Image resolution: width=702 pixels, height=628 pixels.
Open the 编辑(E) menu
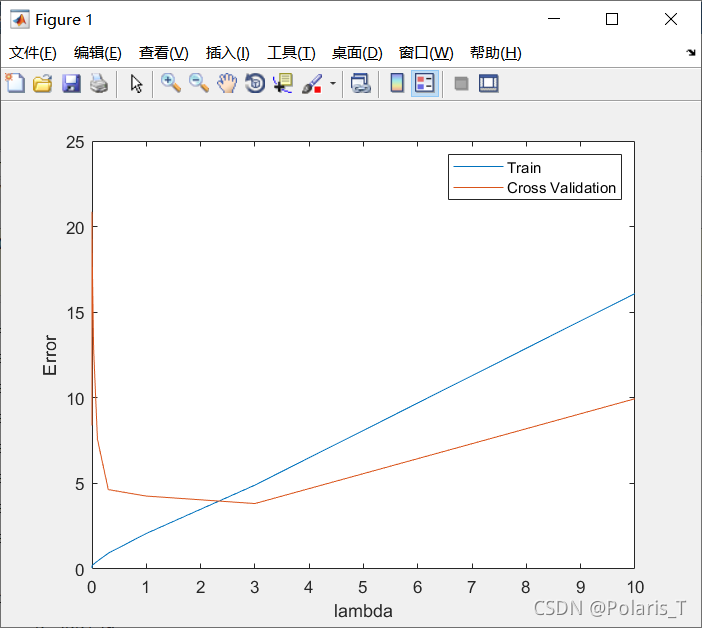98,53
